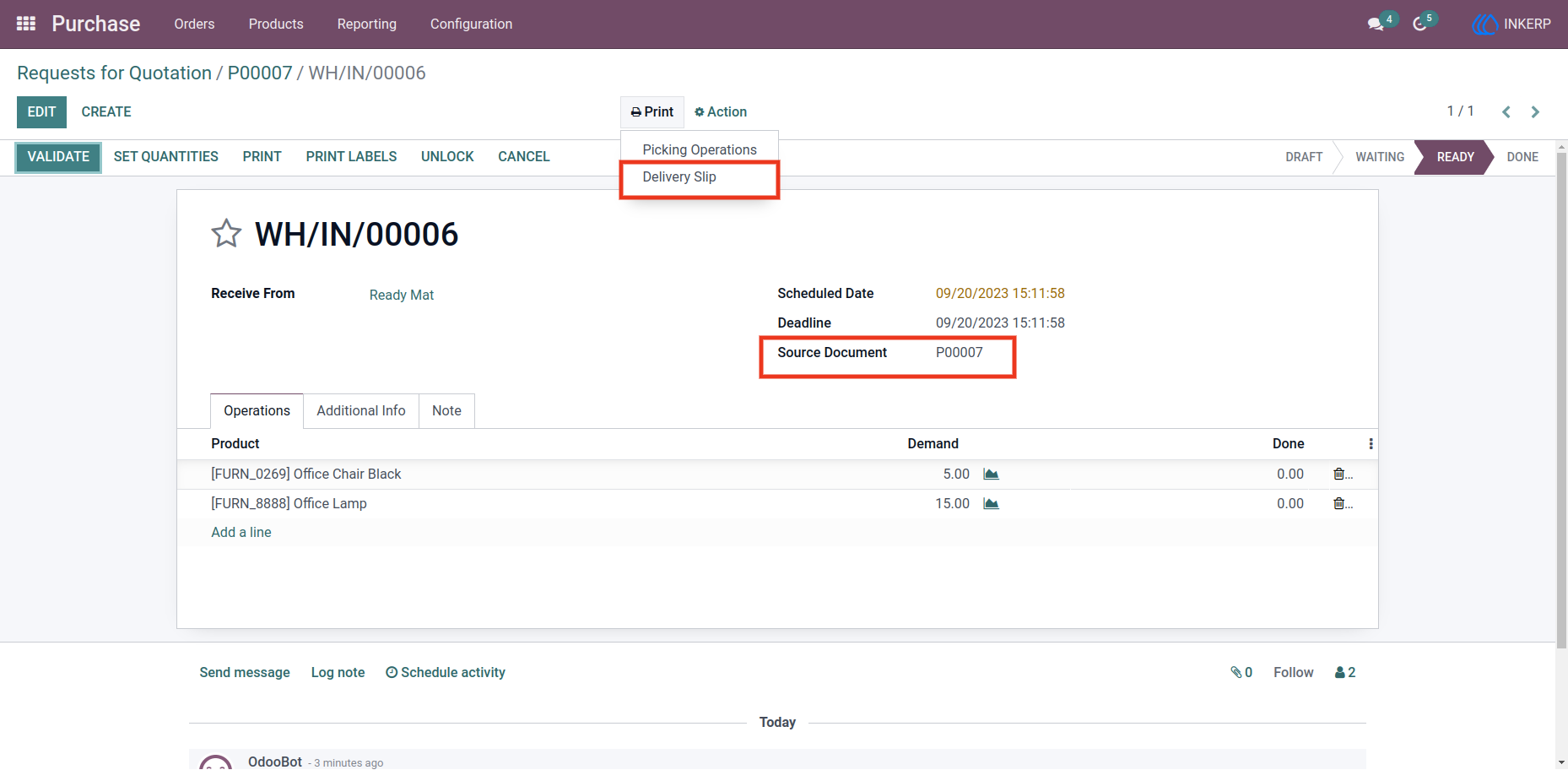Image resolution: width=1568 pixels, height=770 pixels.
Task: Delete the Office Lamp line
Action: [1340, 504]
